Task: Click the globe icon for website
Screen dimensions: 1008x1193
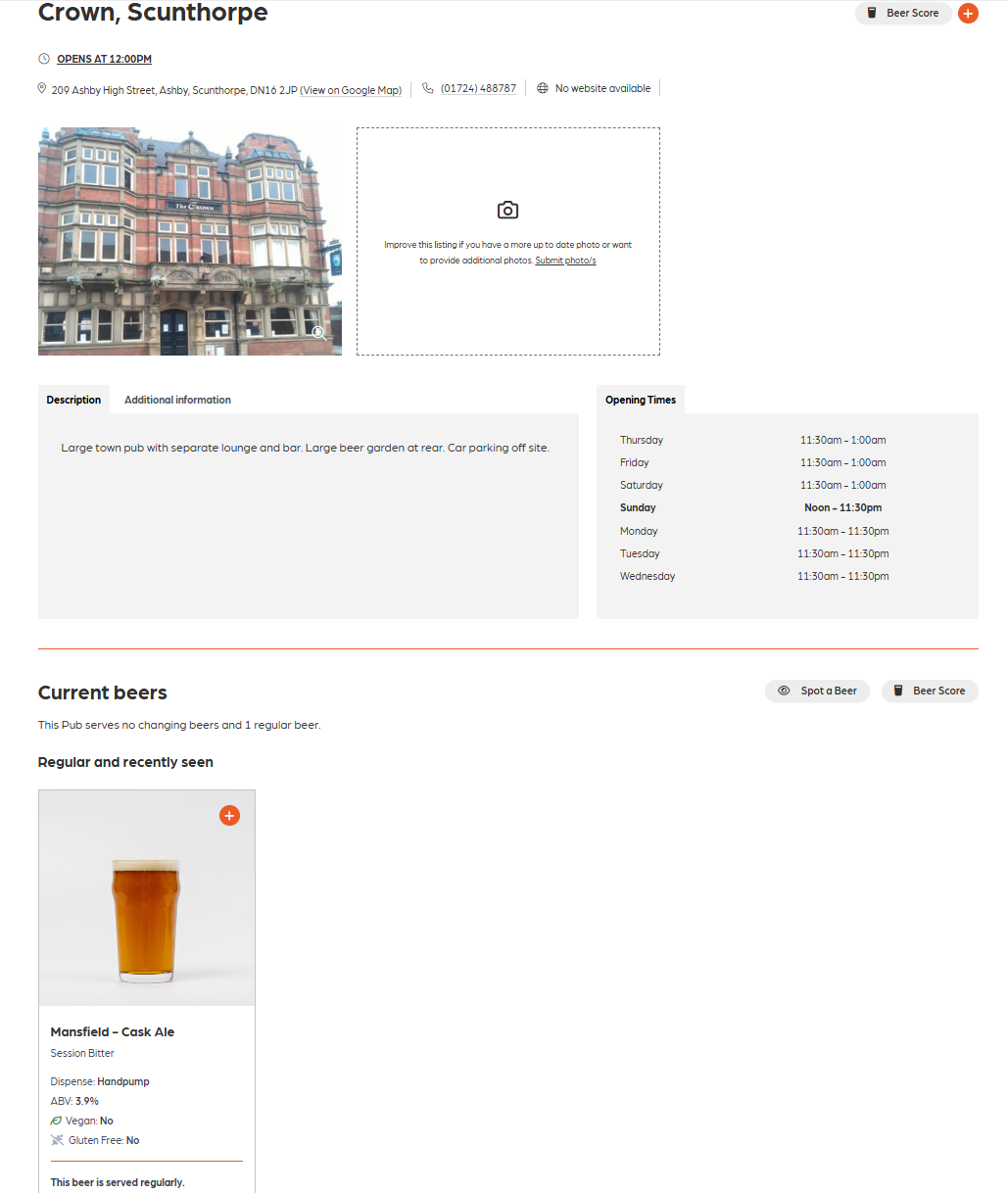Action: pyautogui.click(x=543, y=88)
